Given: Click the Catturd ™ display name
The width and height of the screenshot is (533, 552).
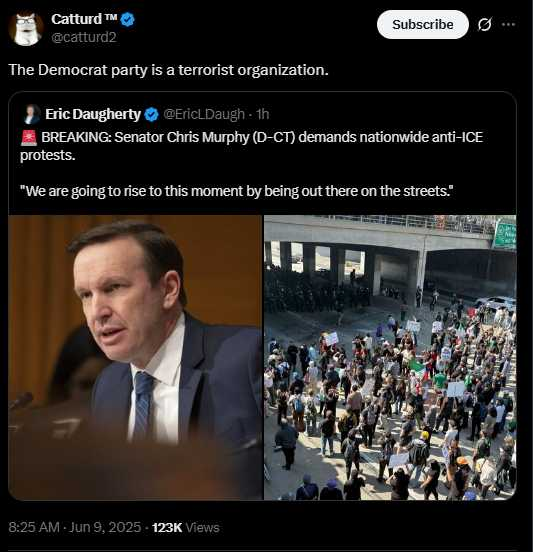Looking at the screenshot, I should click(84, 19).
